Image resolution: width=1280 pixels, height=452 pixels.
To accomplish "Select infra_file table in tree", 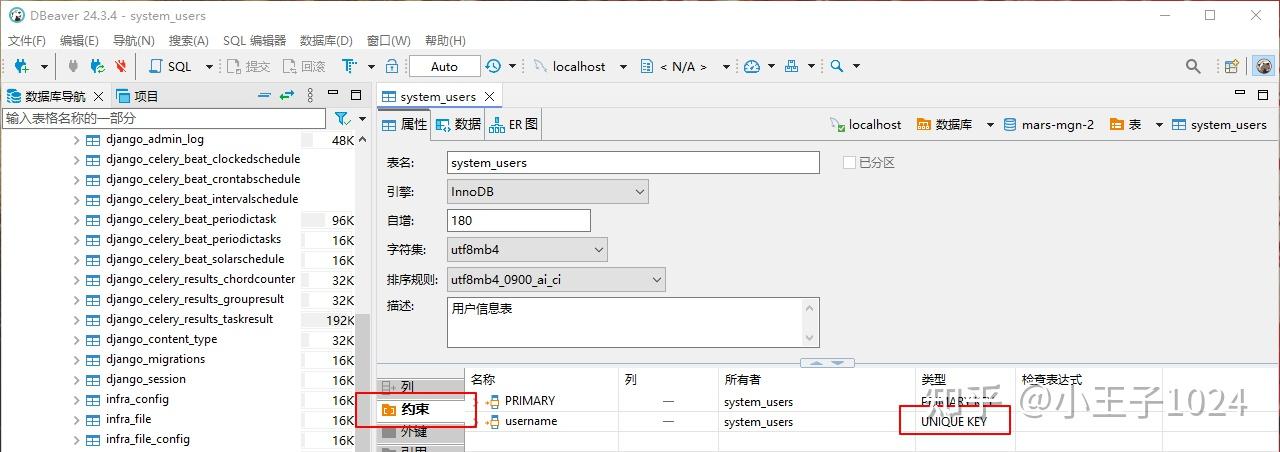I will click(128, 419).
